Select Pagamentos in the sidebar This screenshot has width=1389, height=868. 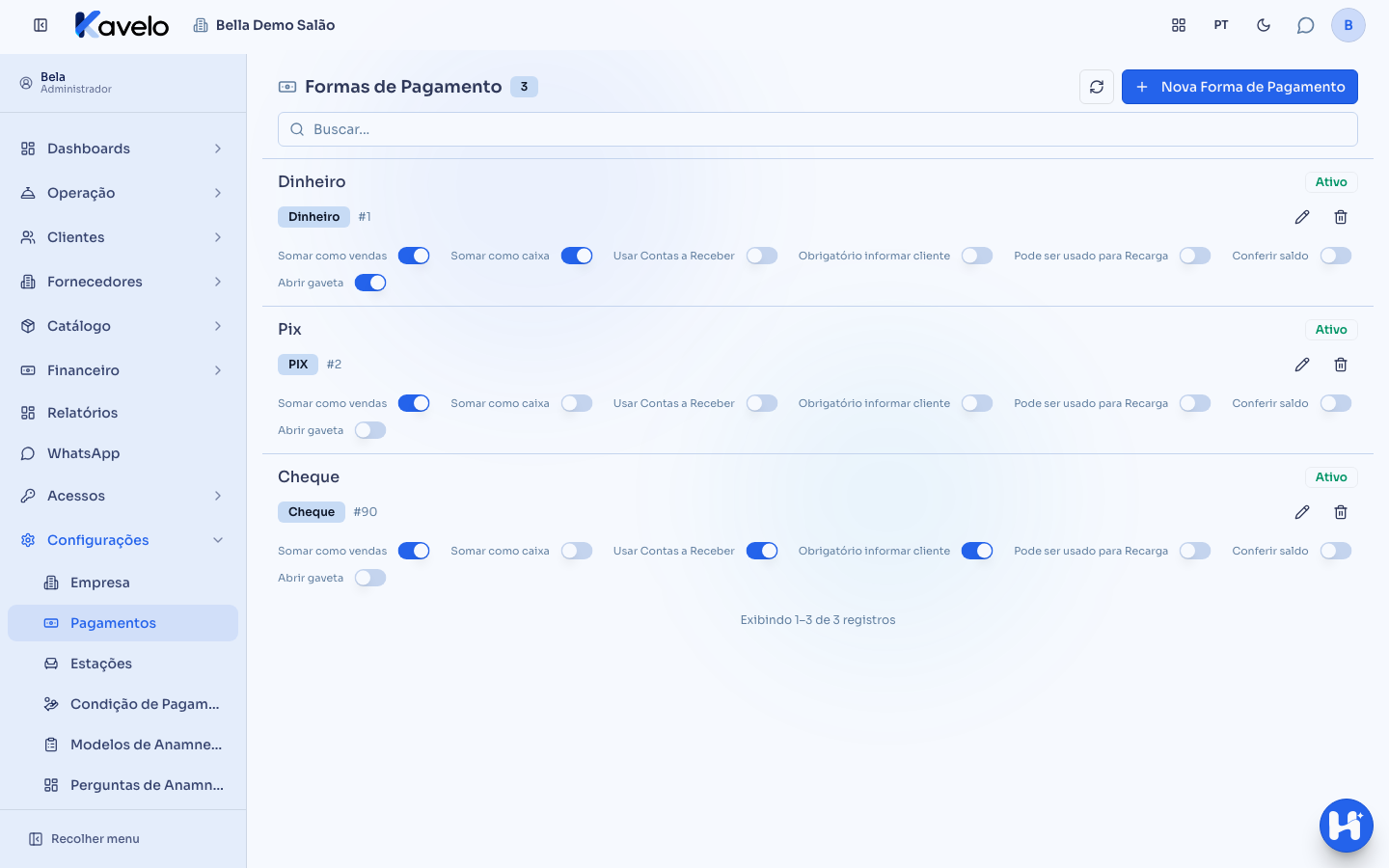(123, 623)
